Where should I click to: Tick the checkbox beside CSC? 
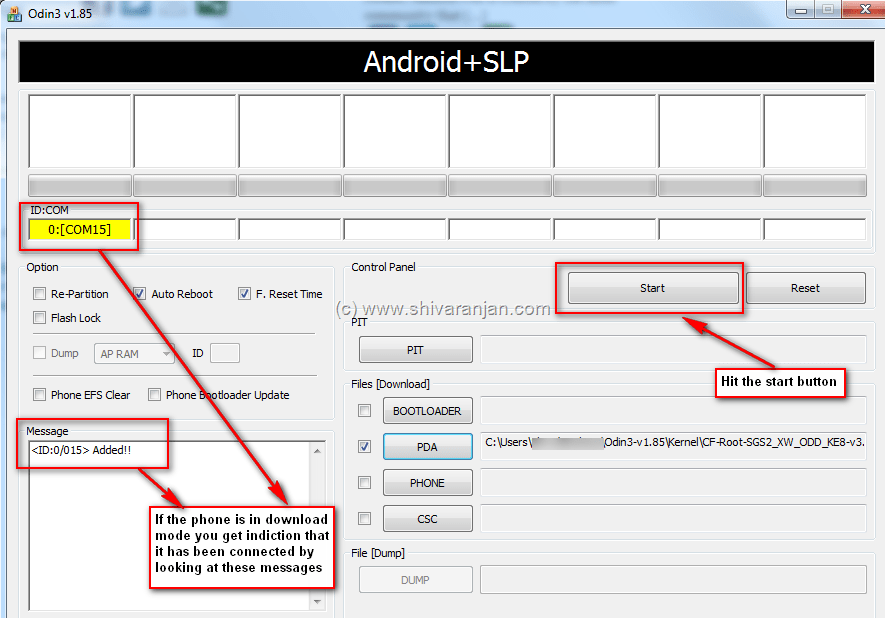point(365,519)
